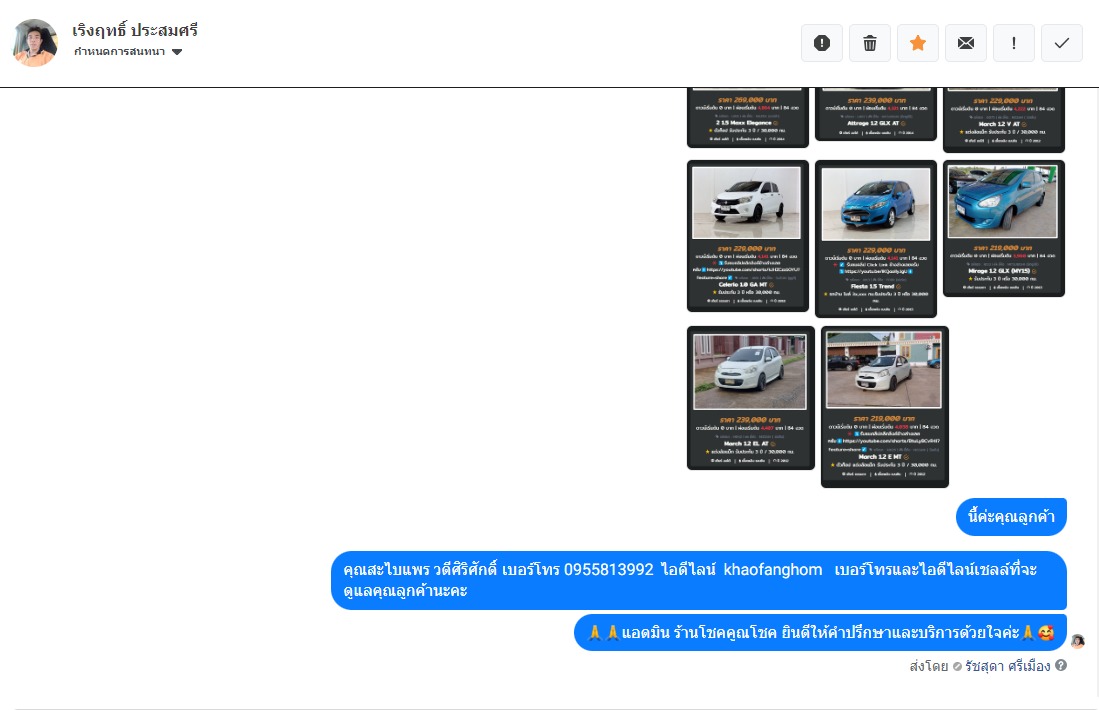The image size is (1099, 710).
Task: Open the กำหนดการสนทนา dropdown
Action: pos(128,52)
